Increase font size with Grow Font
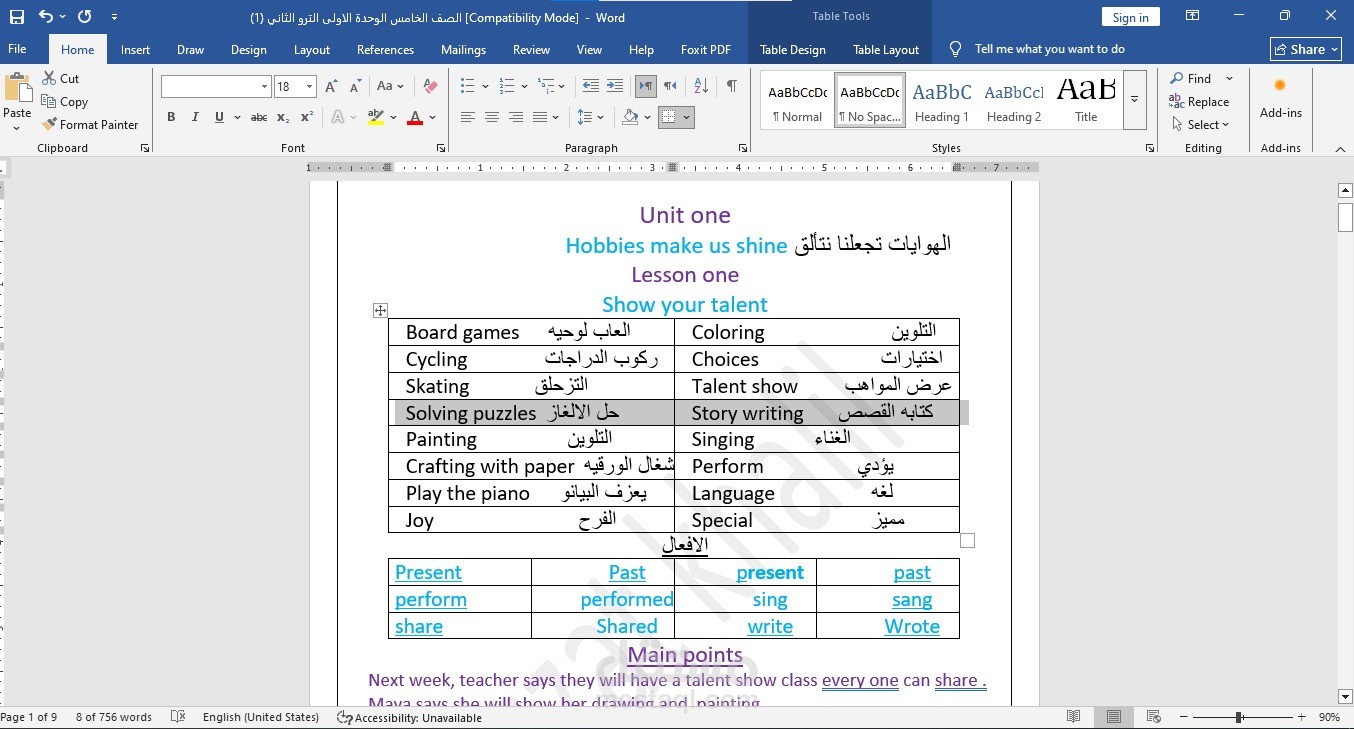The width and height of the screenshot is (1354, 729). (331, 86)
